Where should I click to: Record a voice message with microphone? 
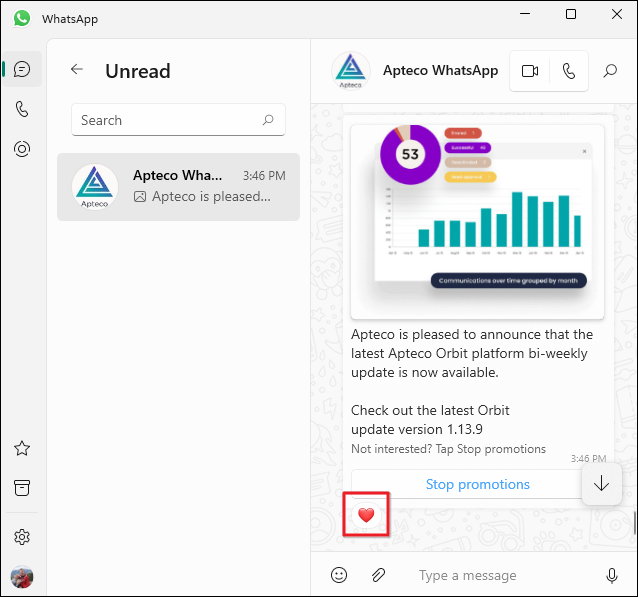click(612, 575)
